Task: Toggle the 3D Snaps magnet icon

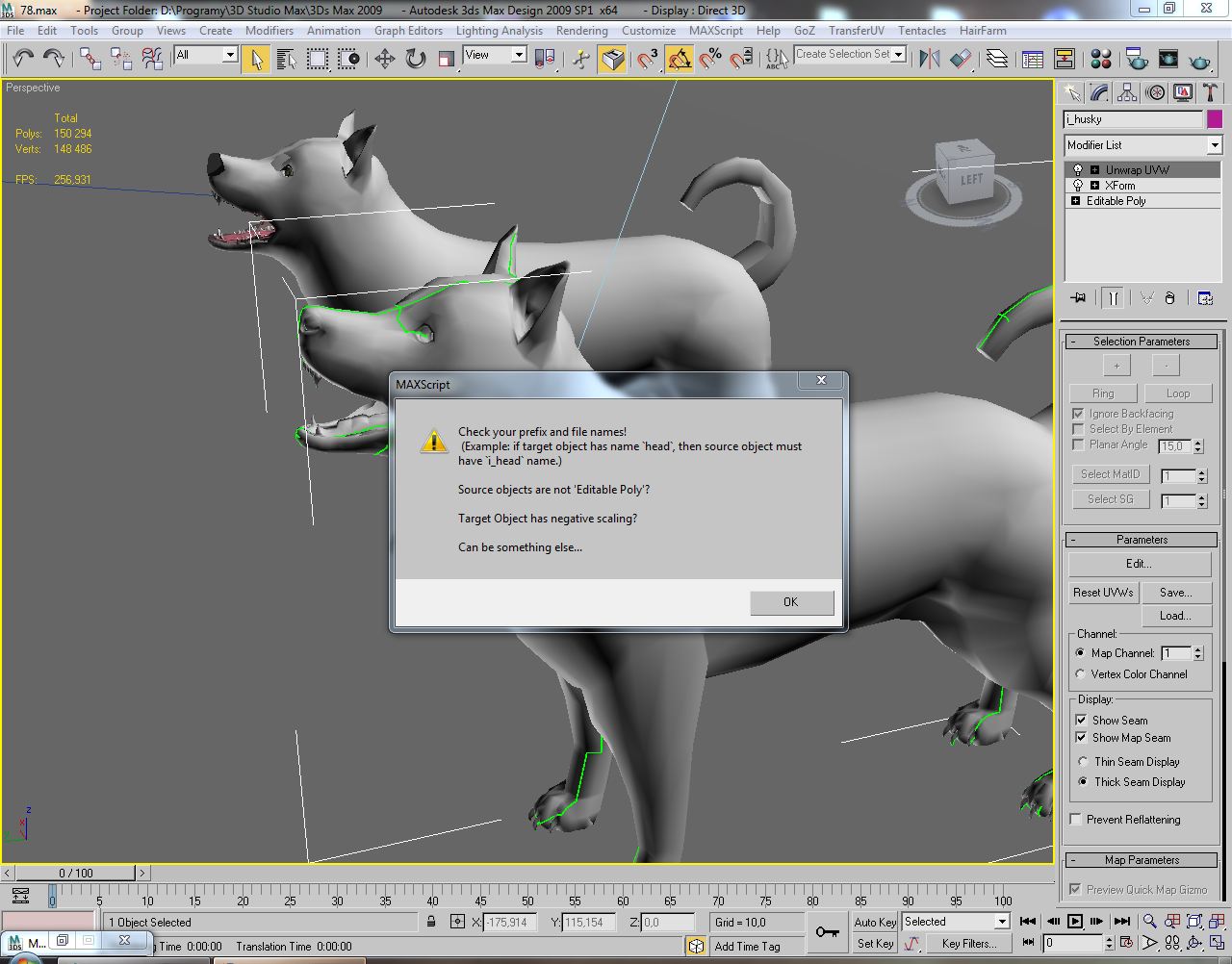Action: click(648, 60)
